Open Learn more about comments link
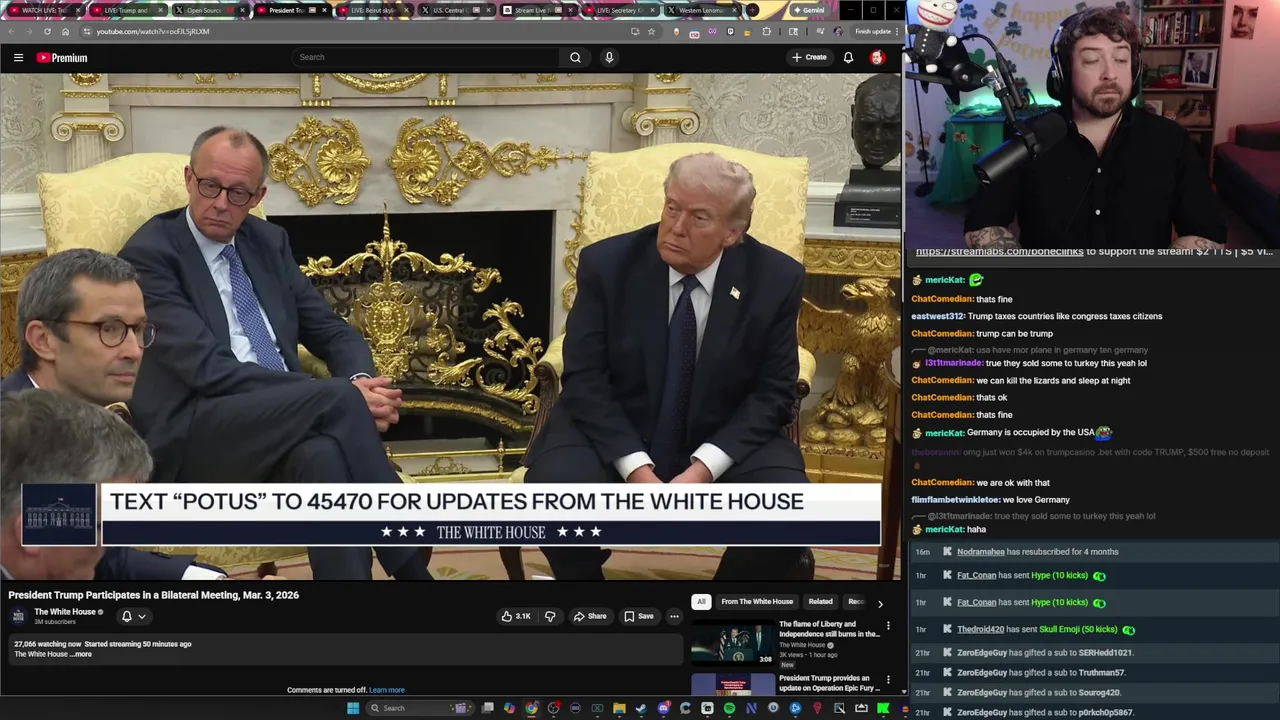The height and width of the screenshot is (720, 1280). [387, 690]
